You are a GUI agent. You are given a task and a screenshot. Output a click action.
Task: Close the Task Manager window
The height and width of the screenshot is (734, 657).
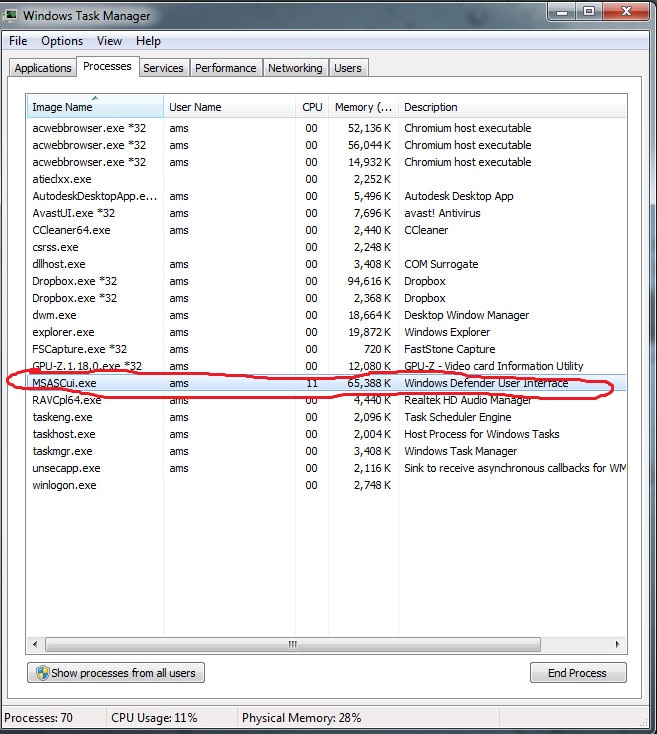(626, 12)
